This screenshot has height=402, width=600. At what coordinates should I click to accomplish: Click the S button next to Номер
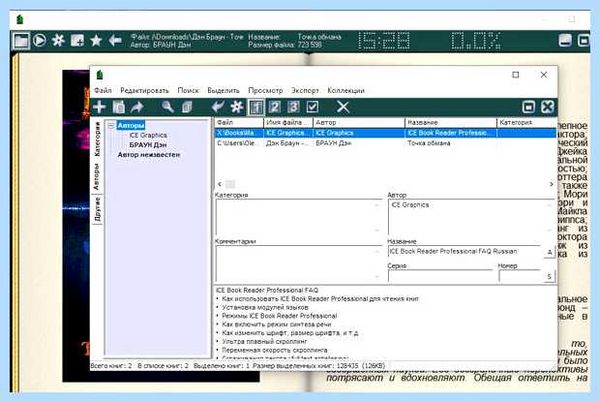[x=549, y=276]
